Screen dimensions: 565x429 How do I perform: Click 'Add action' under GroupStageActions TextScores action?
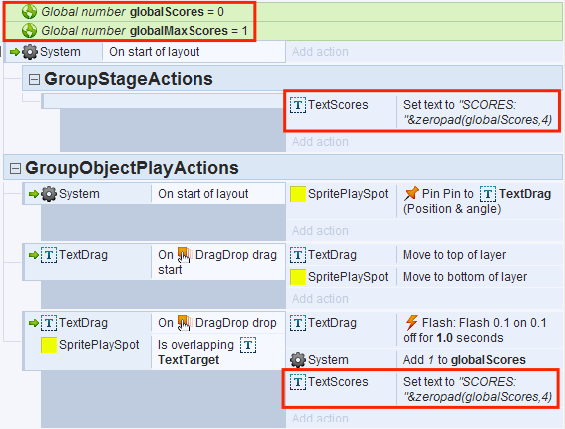click(320, 142)
